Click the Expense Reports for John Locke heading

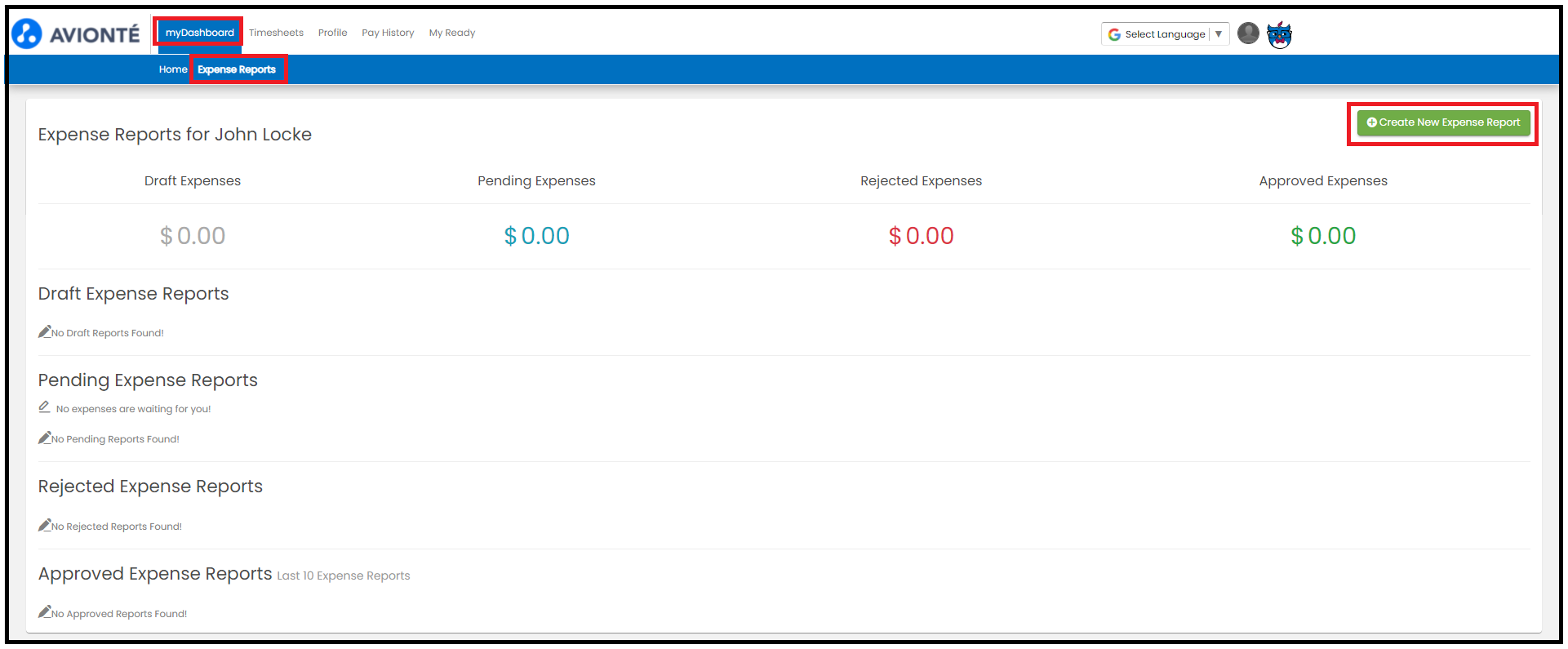[x=175, y=135]
